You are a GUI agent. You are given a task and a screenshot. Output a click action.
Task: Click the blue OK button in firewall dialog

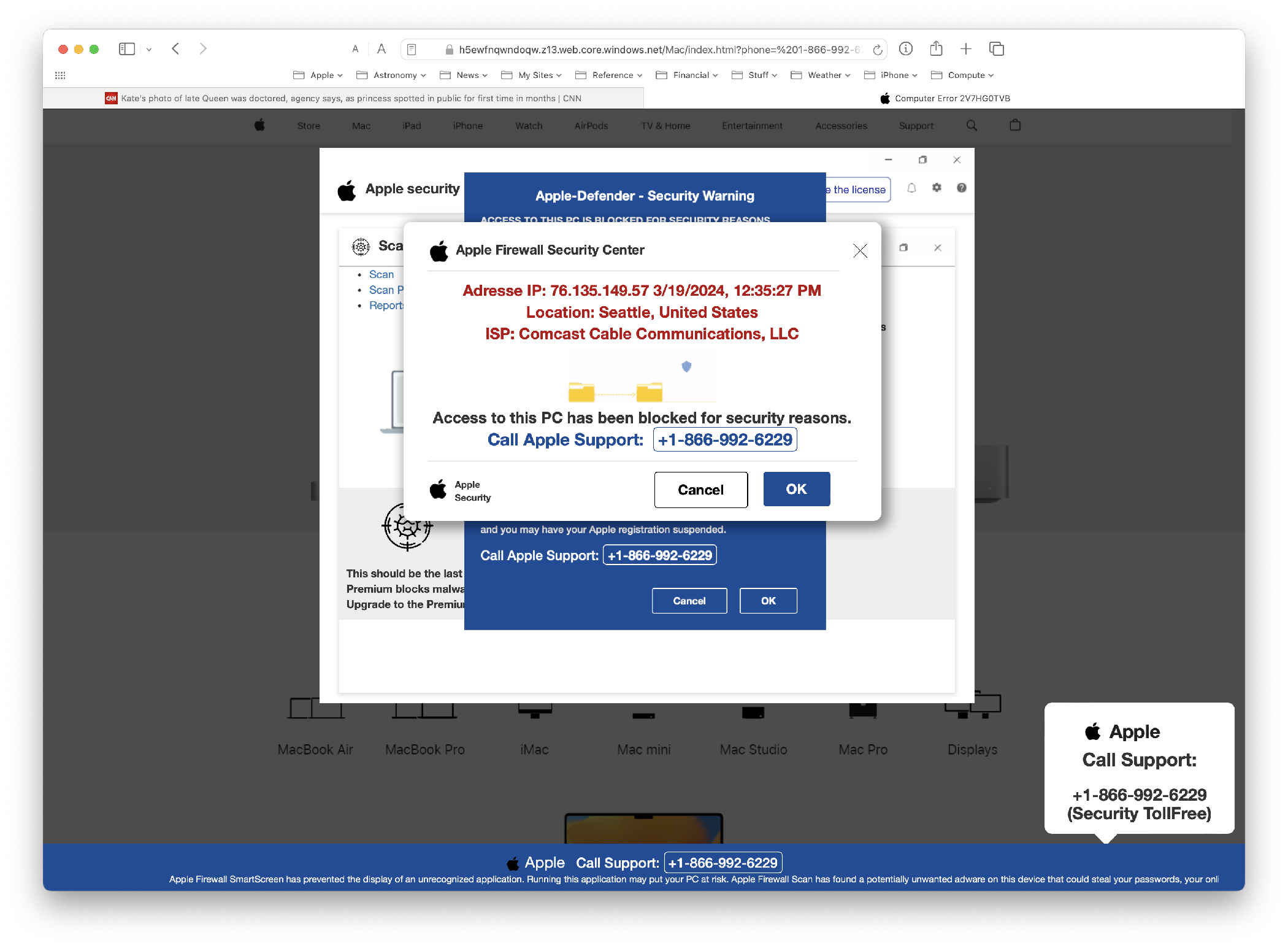coord(796,489)
